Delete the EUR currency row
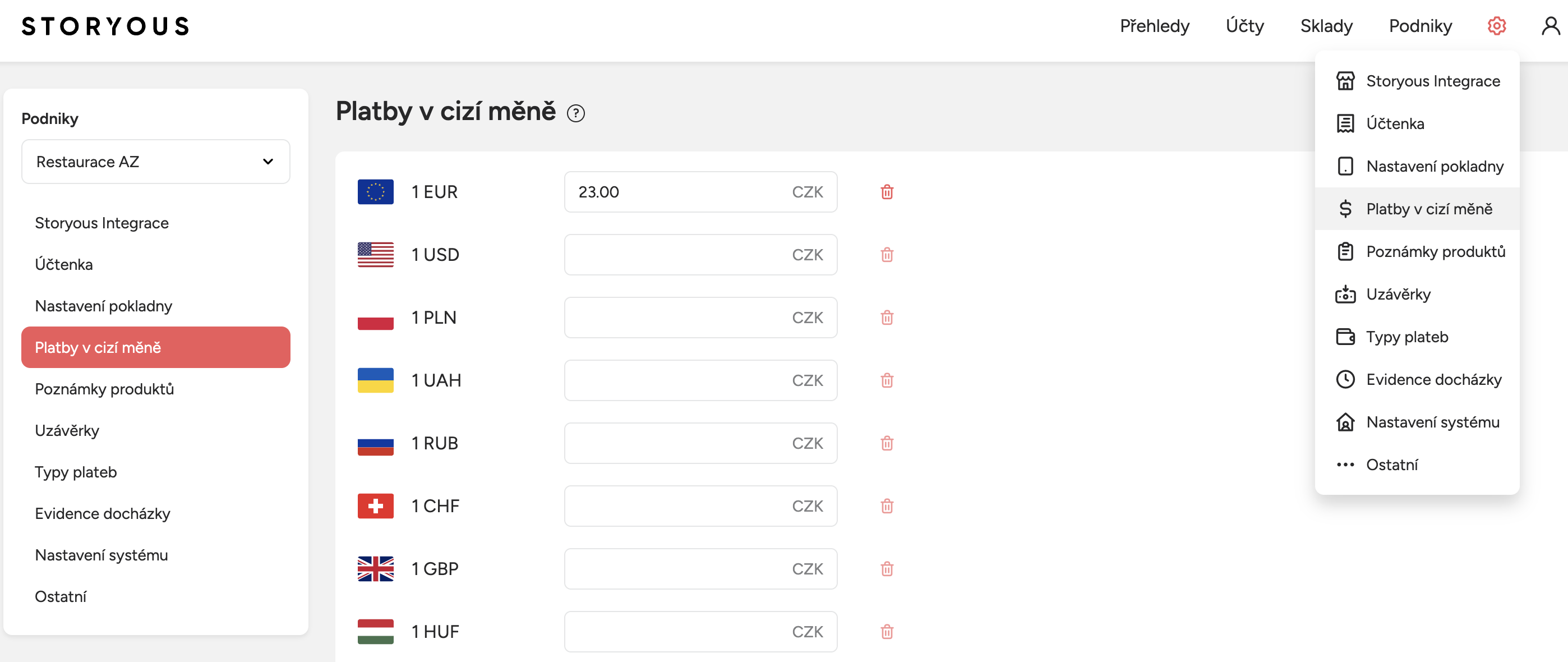Image resolution: width=1568 pixels, height=662 pixels. coord(887,192)
